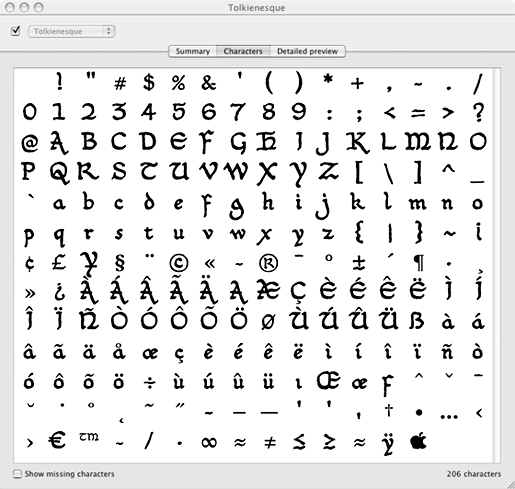Click the character grid vertical scrollbar track
This screenshot has height=489, width=515.
496,265
